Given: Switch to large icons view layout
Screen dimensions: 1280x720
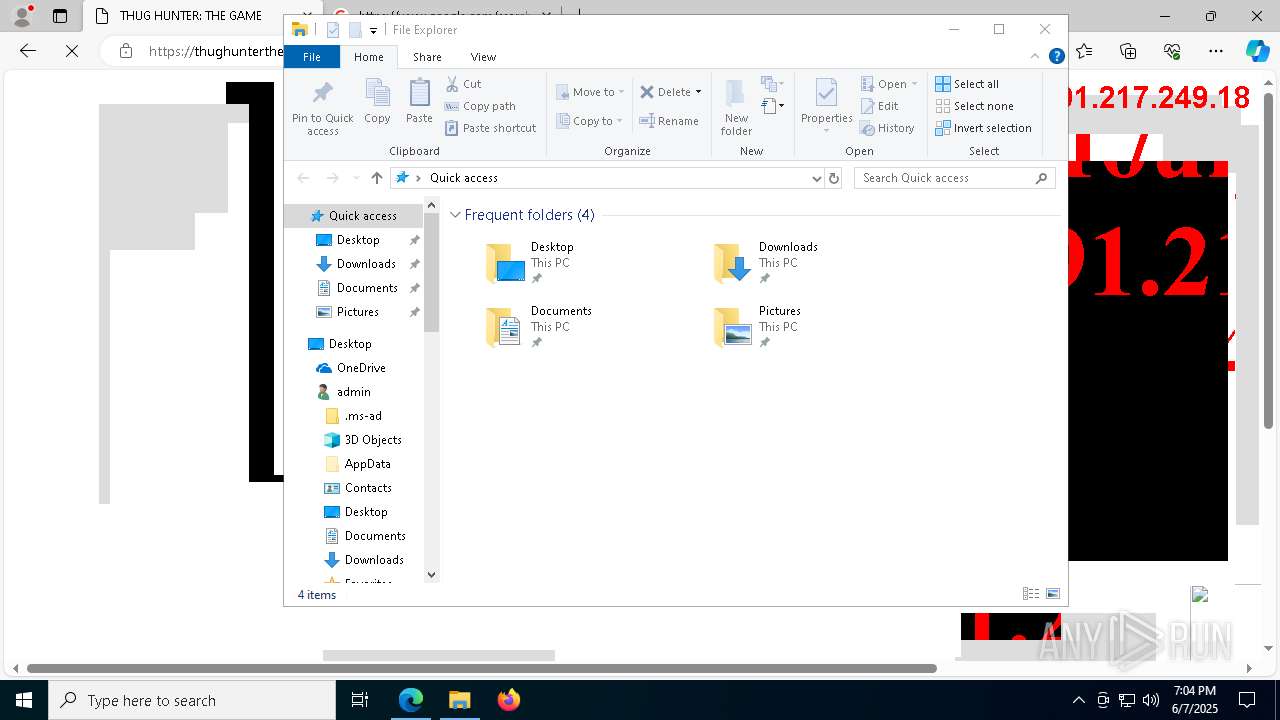Looking at the screenshot, I should click(x=1052, y=594).
